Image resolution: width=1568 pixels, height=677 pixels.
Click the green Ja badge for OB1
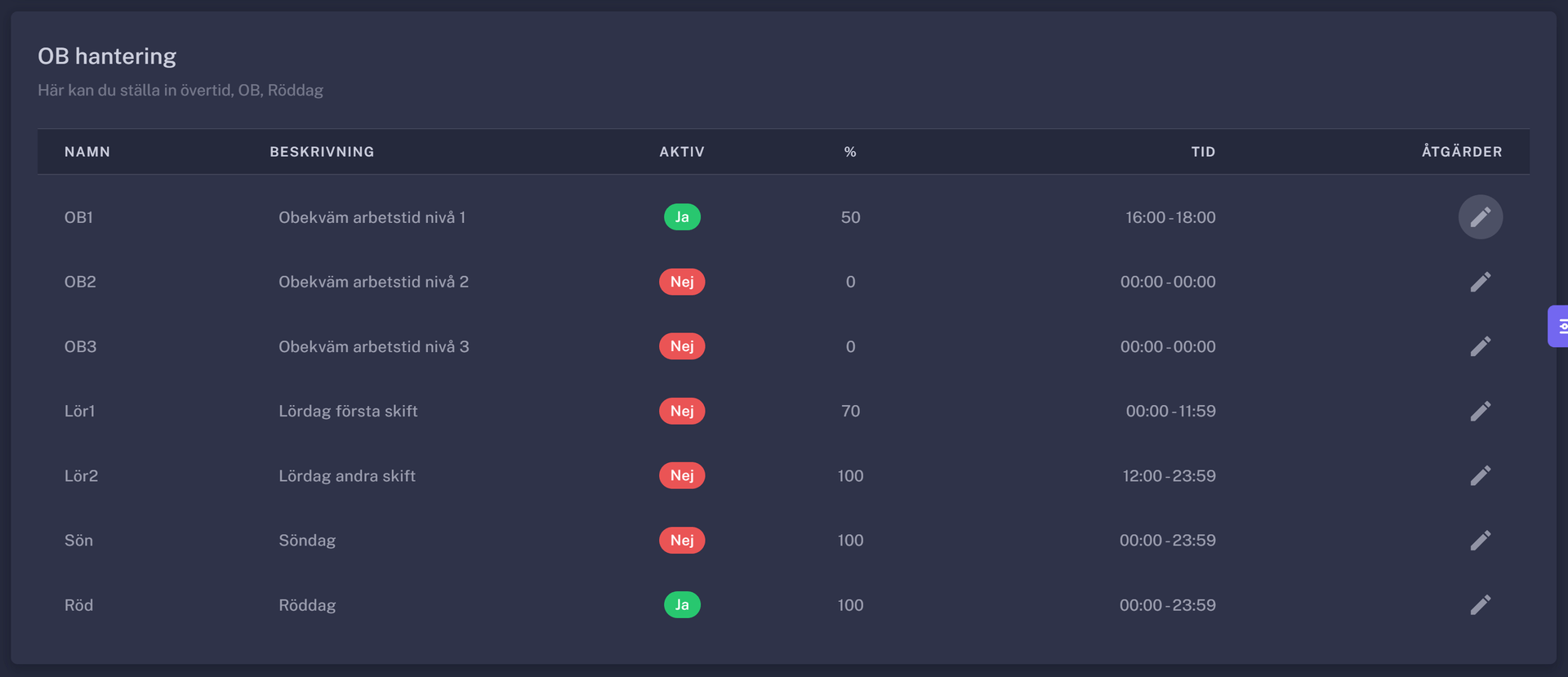tap(681, 217)
